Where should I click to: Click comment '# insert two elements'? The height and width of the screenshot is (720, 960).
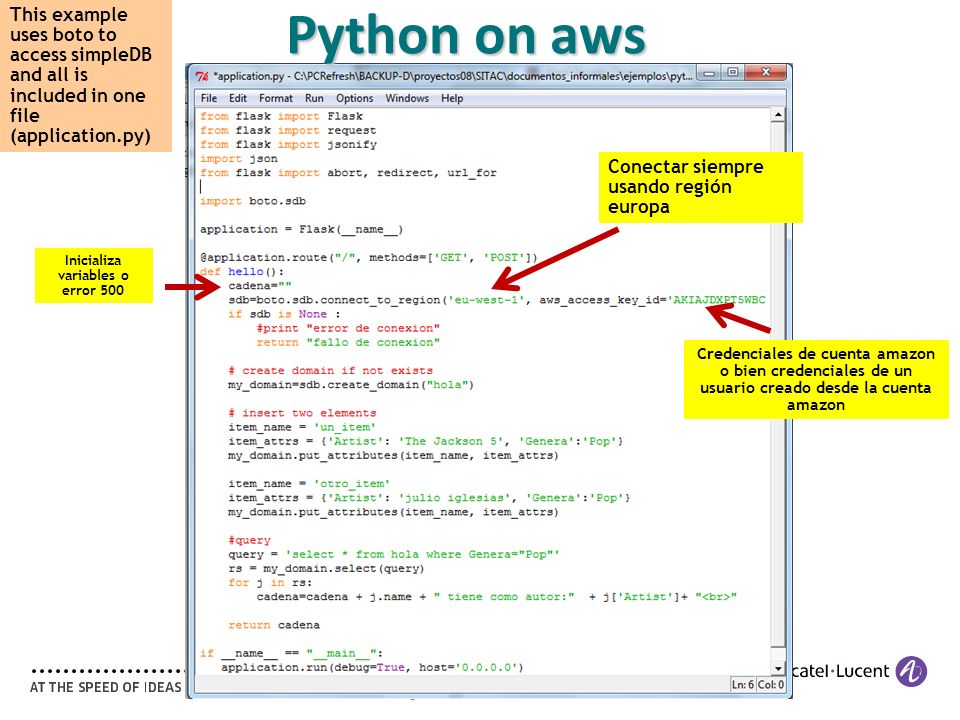coord(302,413)
